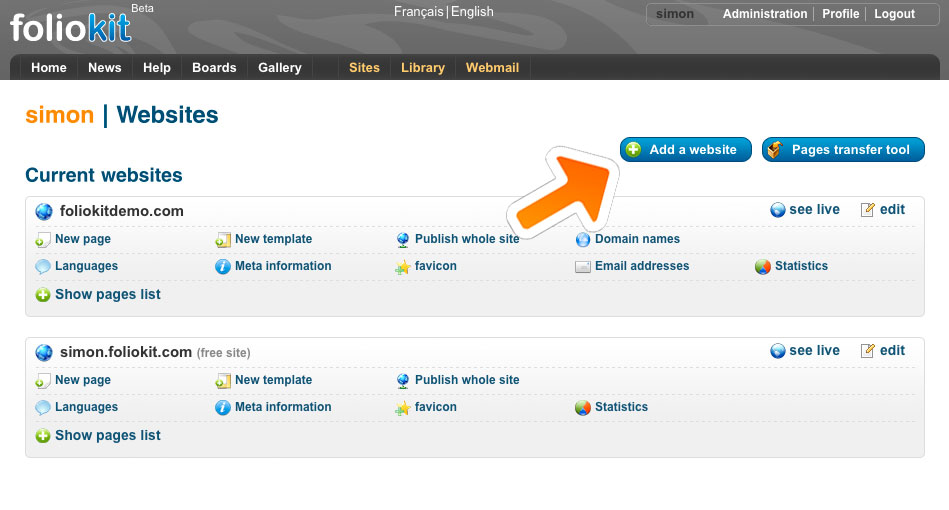This screenshot has width=949, height=510.
Task: Click the edit link text for foliokitdemo.com
Action: coord(892,209)
